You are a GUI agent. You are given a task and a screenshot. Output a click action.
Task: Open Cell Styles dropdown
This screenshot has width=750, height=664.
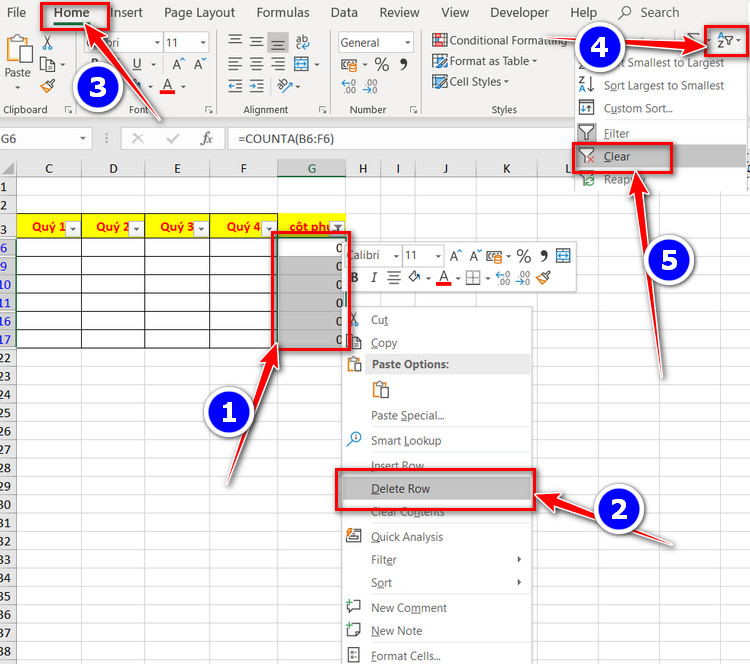470,82
